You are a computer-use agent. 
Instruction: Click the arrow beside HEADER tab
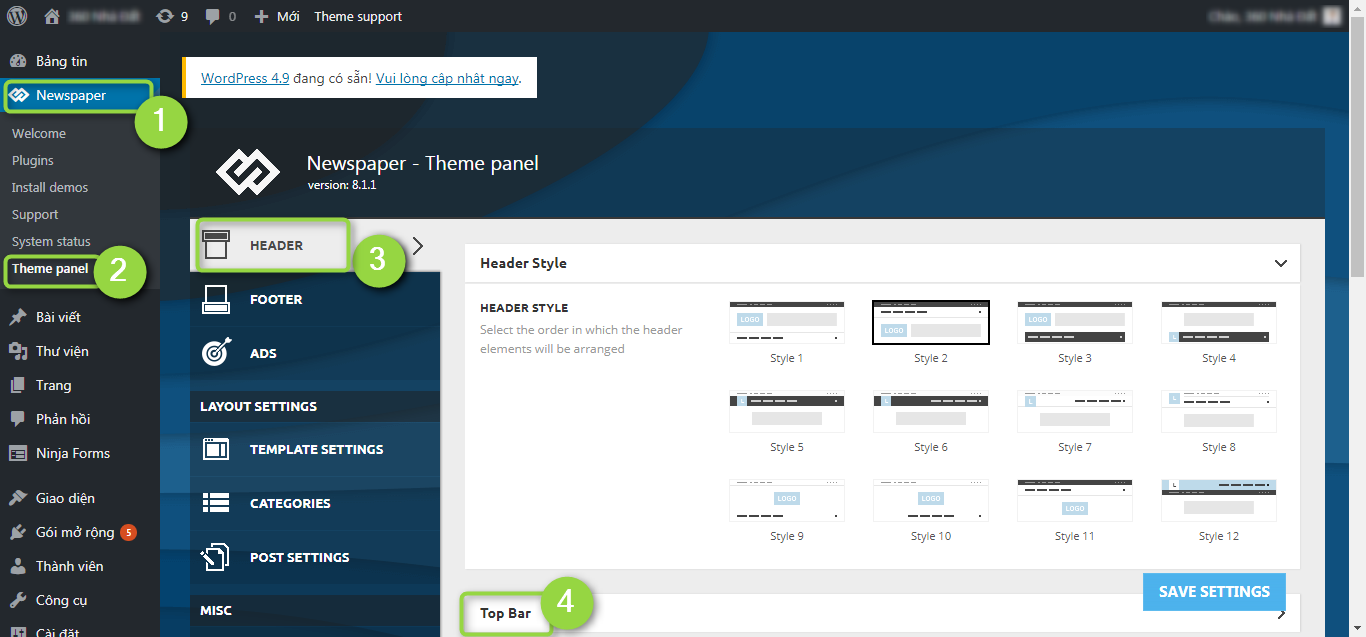(418, 245)
